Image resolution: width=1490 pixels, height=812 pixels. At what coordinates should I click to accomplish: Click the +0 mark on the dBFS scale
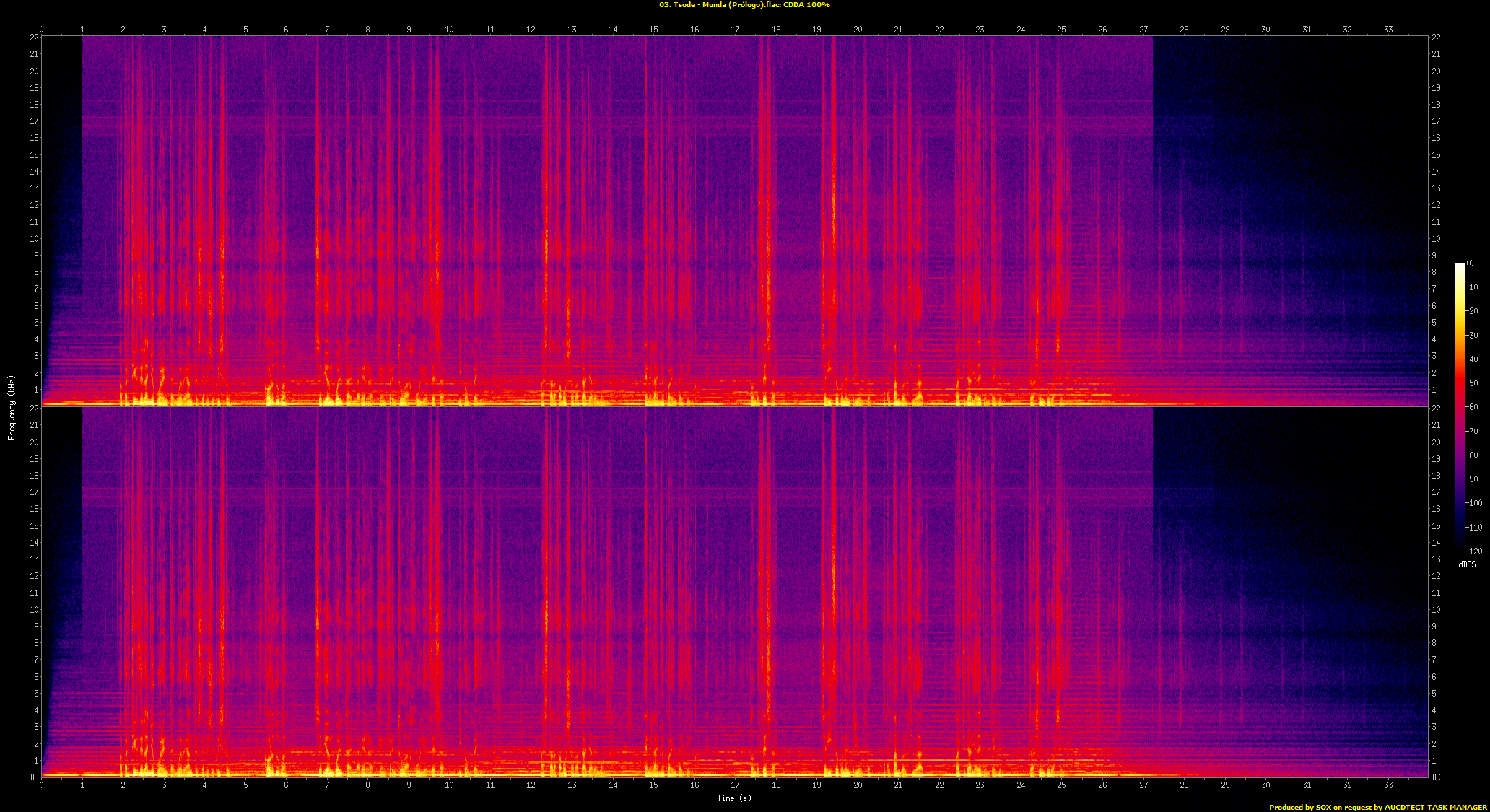1470,263
